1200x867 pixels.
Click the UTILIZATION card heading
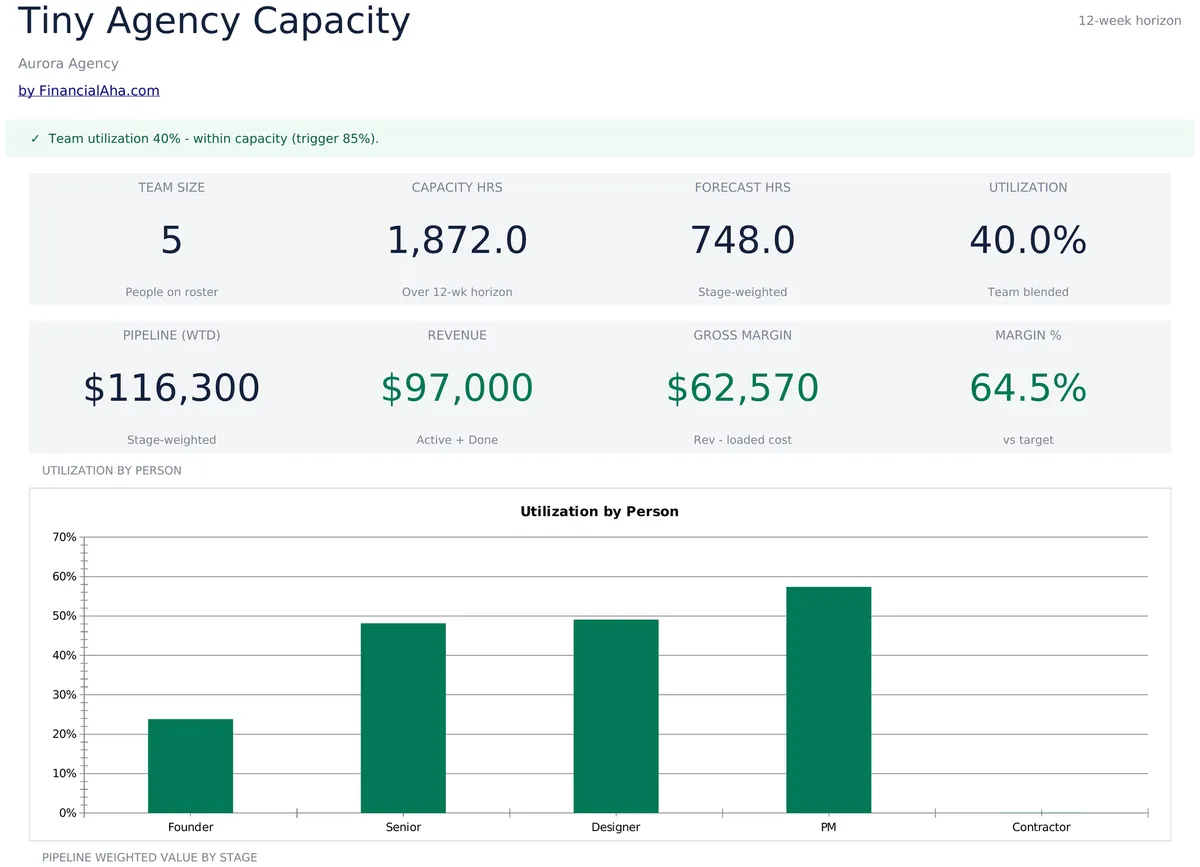tap(1028, 187)
